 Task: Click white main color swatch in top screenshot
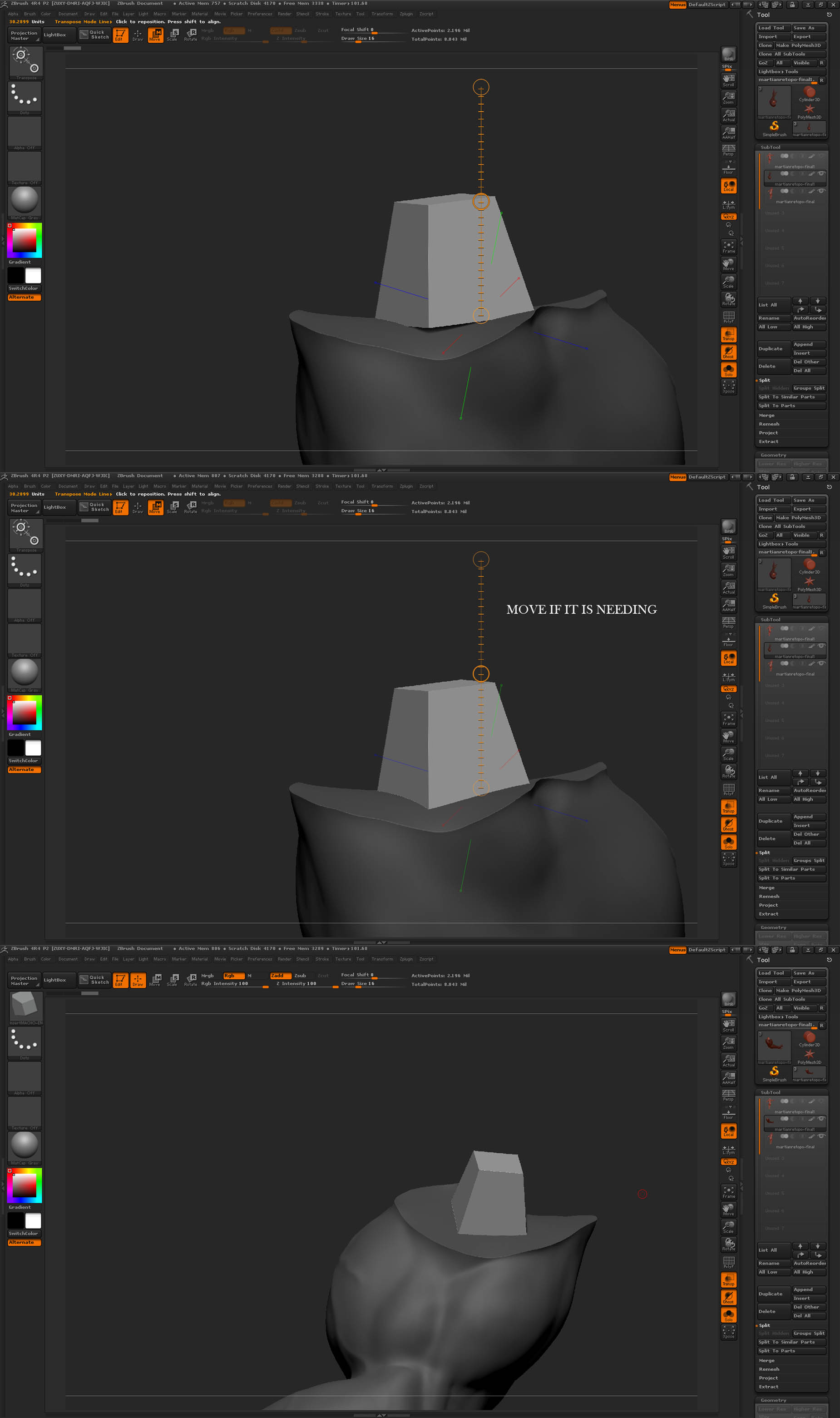[34, 276]
